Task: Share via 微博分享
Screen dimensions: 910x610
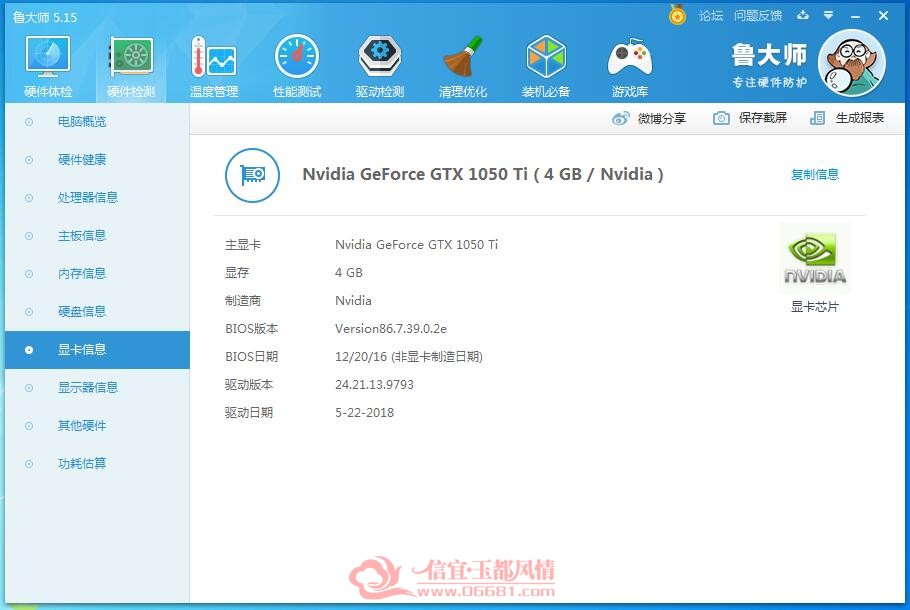Action: [x=649, y=118]
